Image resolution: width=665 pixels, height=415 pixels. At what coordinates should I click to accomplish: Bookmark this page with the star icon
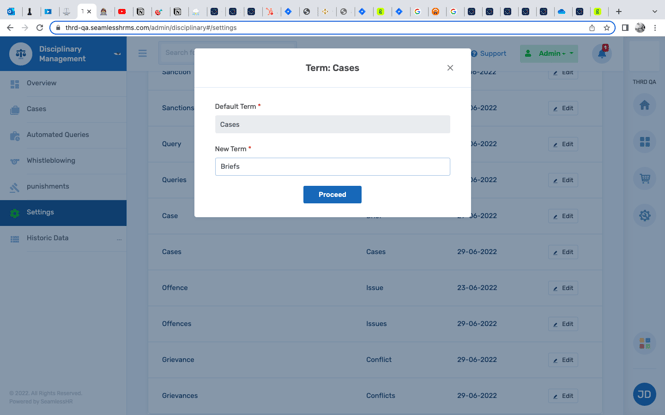pyautogui.click(x=607, y=28)
